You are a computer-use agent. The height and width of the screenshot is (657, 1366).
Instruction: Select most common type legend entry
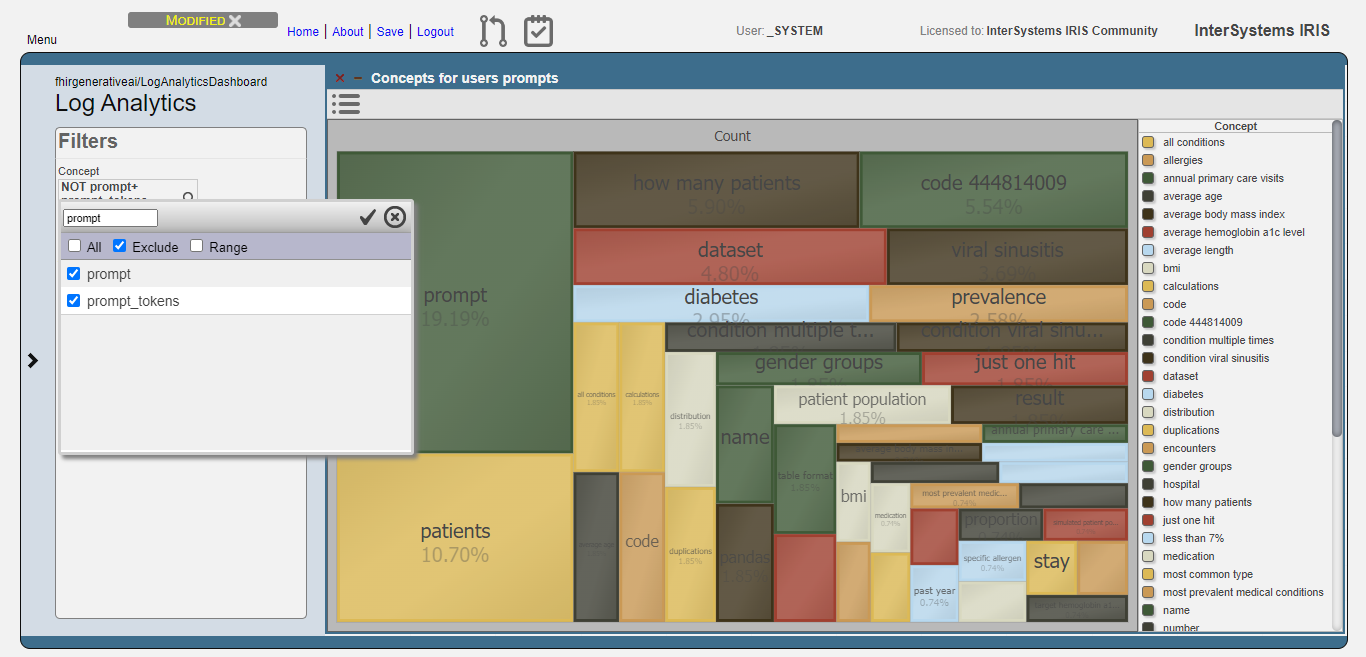point(1208,574)
